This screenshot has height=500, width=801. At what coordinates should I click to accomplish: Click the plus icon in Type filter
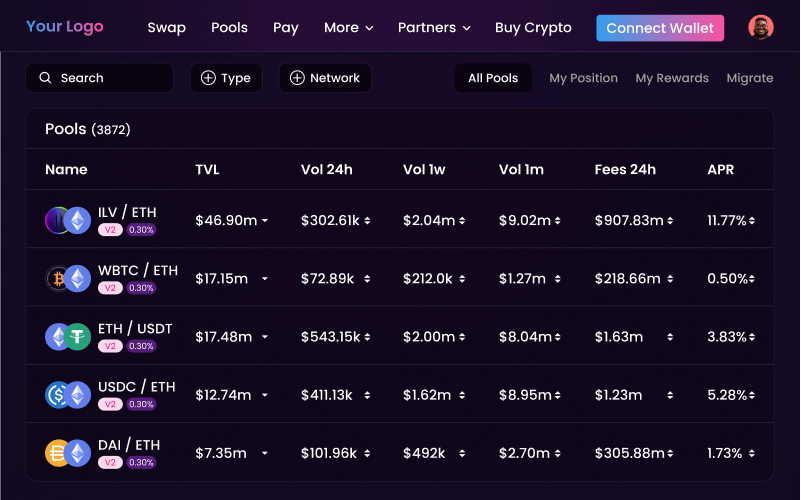[208, 78]
